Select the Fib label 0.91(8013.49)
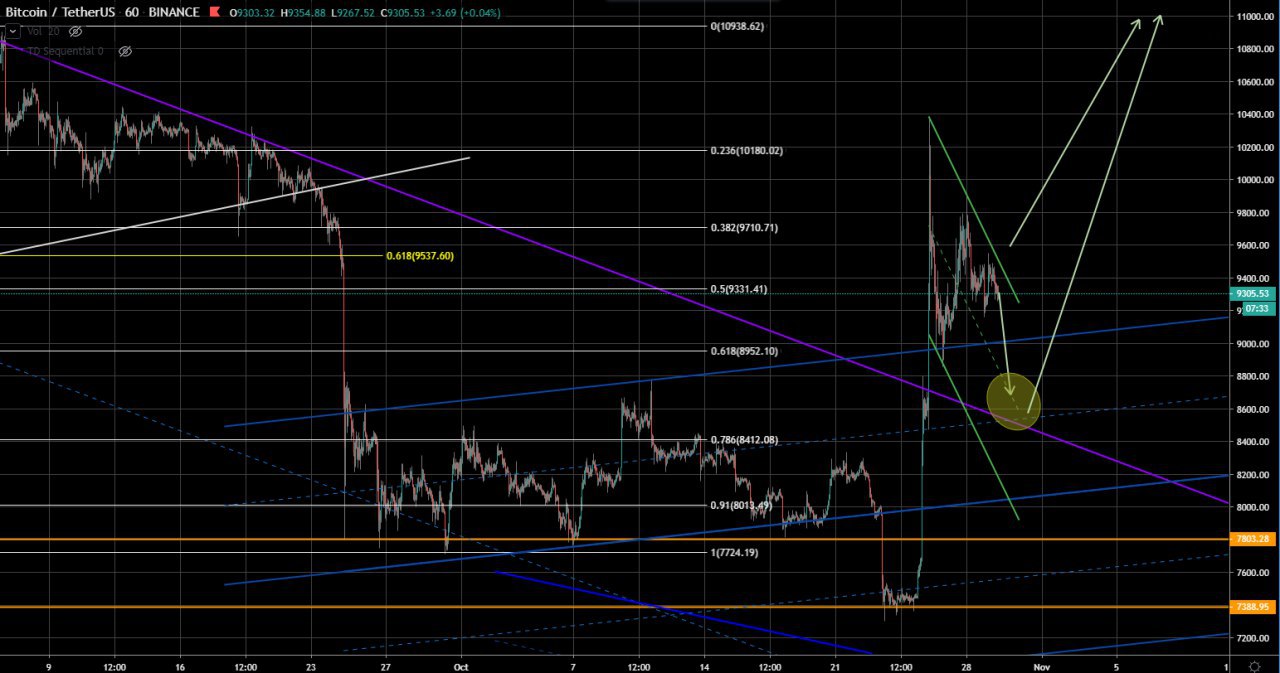This screenshot has width=1280, height=673. click(742, 506)
